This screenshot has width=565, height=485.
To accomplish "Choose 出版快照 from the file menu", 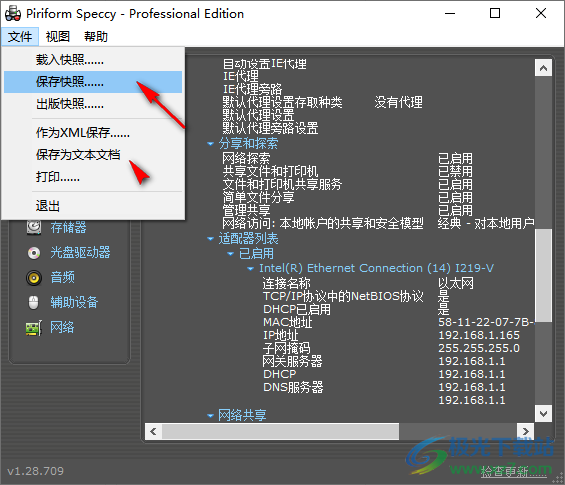I will click(93, 104).
